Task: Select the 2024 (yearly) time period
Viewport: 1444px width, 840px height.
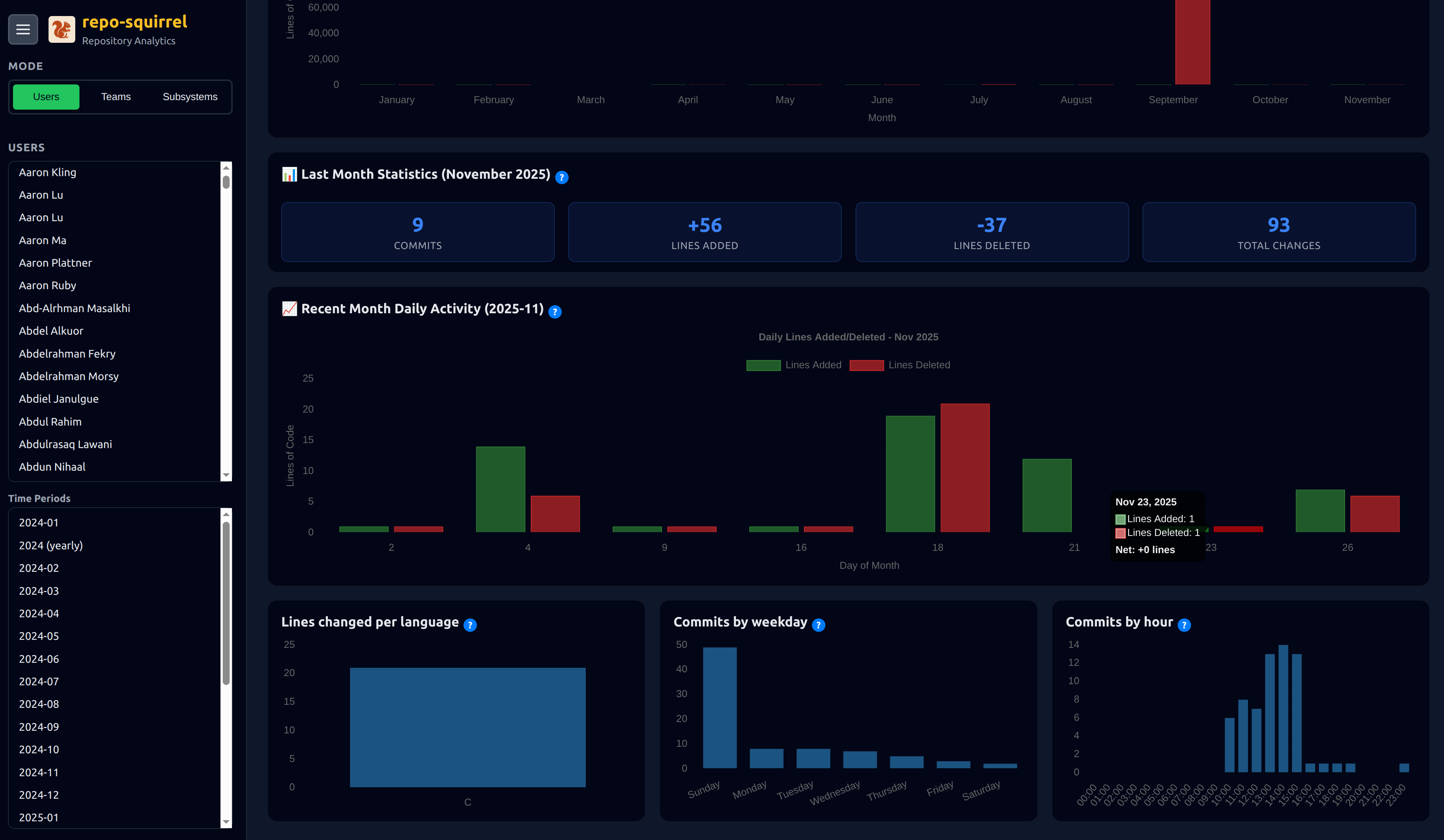Action: click(50, 545)
